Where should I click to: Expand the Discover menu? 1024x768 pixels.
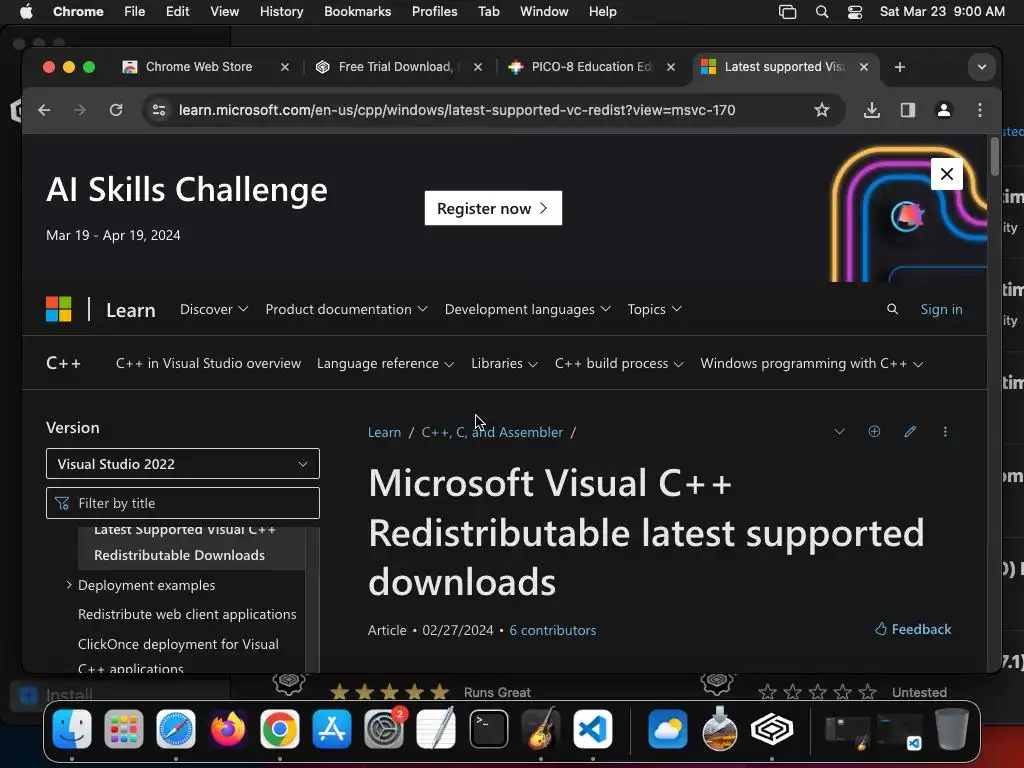pyautogui.click(x=214, y=309)
